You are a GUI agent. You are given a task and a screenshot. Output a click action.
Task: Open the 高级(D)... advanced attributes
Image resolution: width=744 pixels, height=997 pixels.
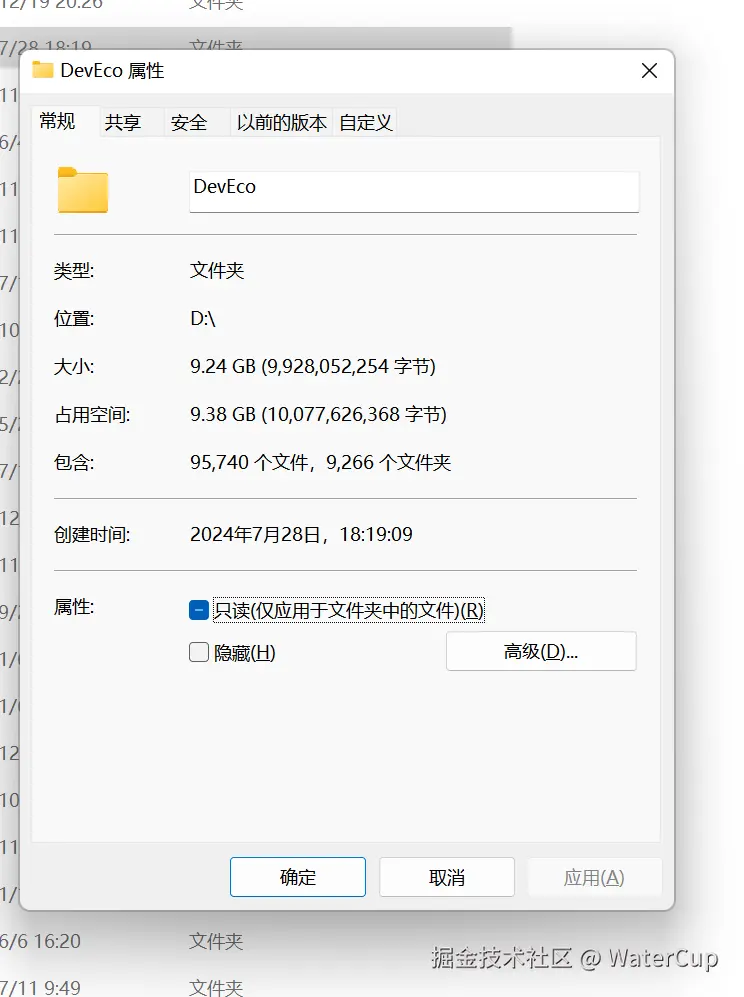(541, 651)
